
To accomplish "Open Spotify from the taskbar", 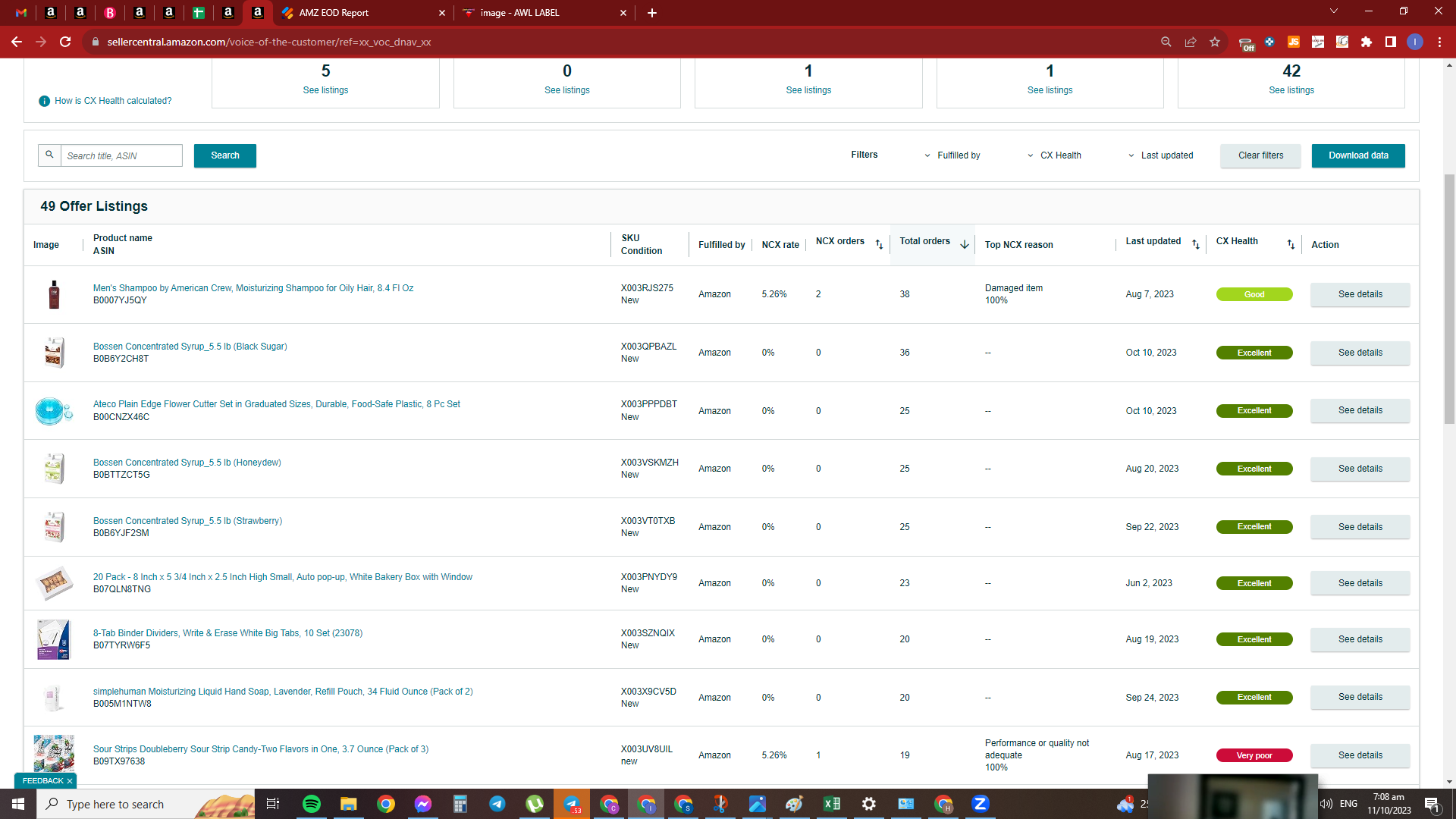I will [x=312, y=804].
